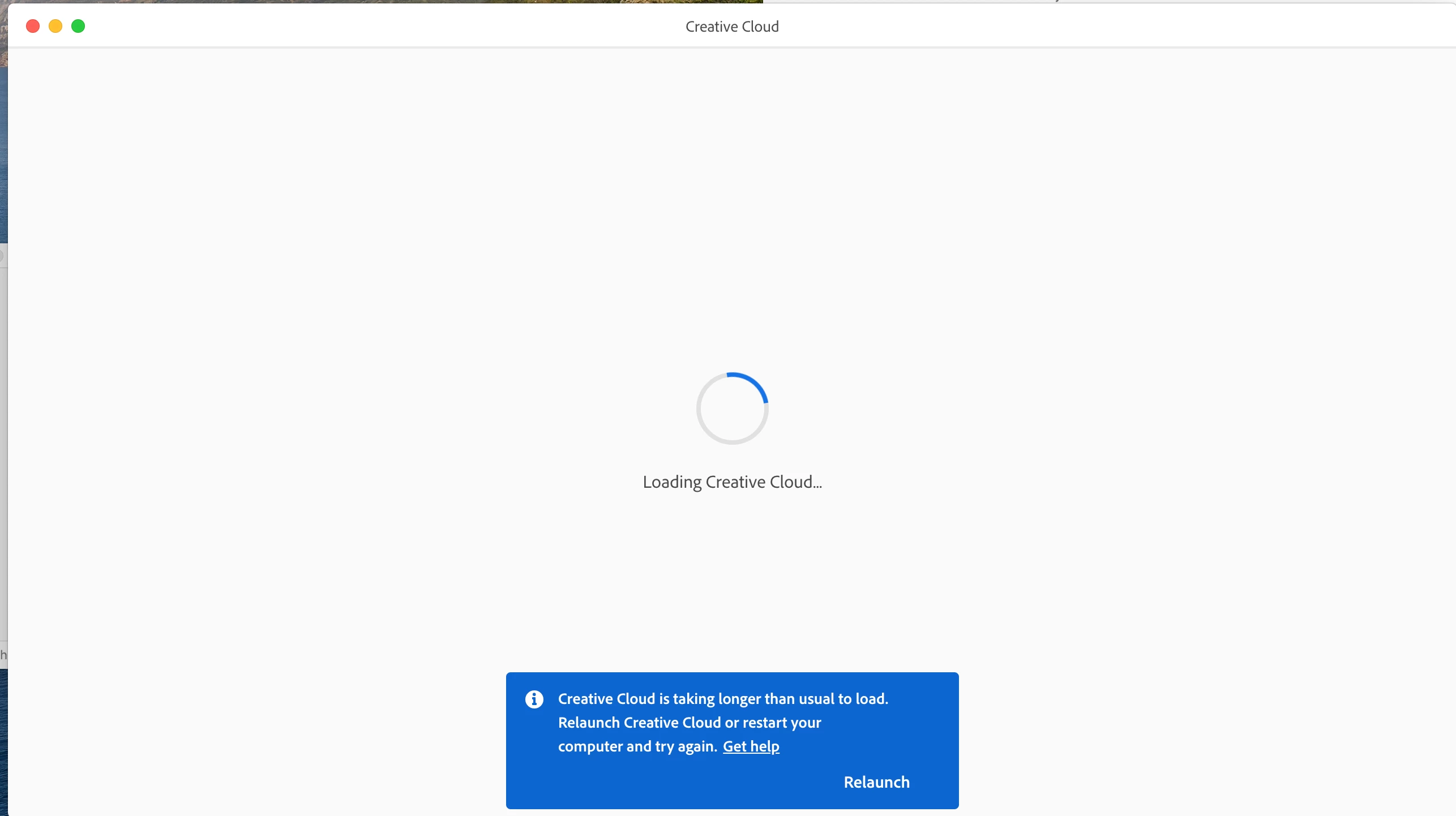Image resolution: width=1456 pixels, height=816 pixels.
Task: Minimize the window using the yellow button
Action: (55, 26)
